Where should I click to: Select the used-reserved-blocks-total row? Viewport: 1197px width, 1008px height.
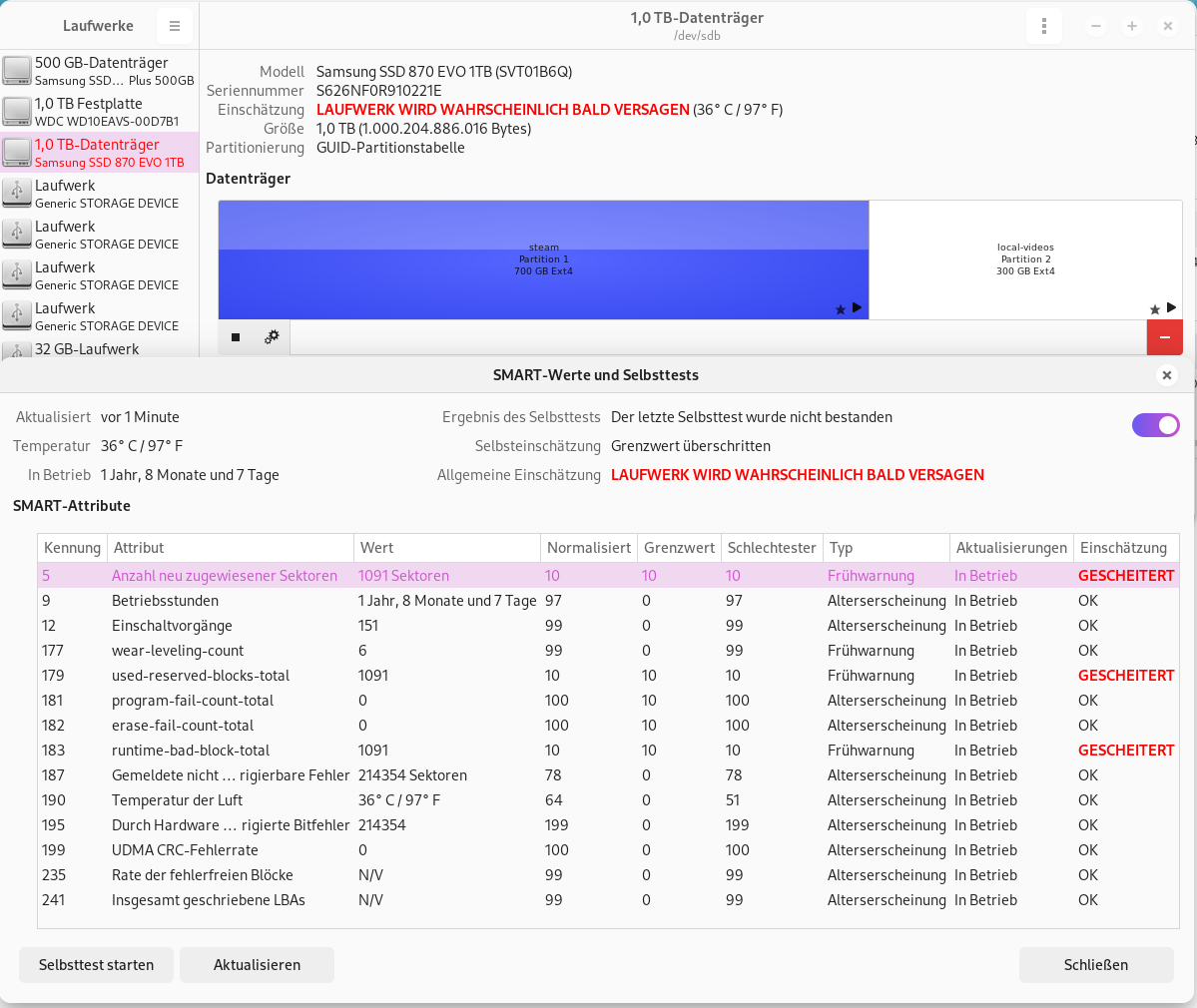[x=608, y=676]
